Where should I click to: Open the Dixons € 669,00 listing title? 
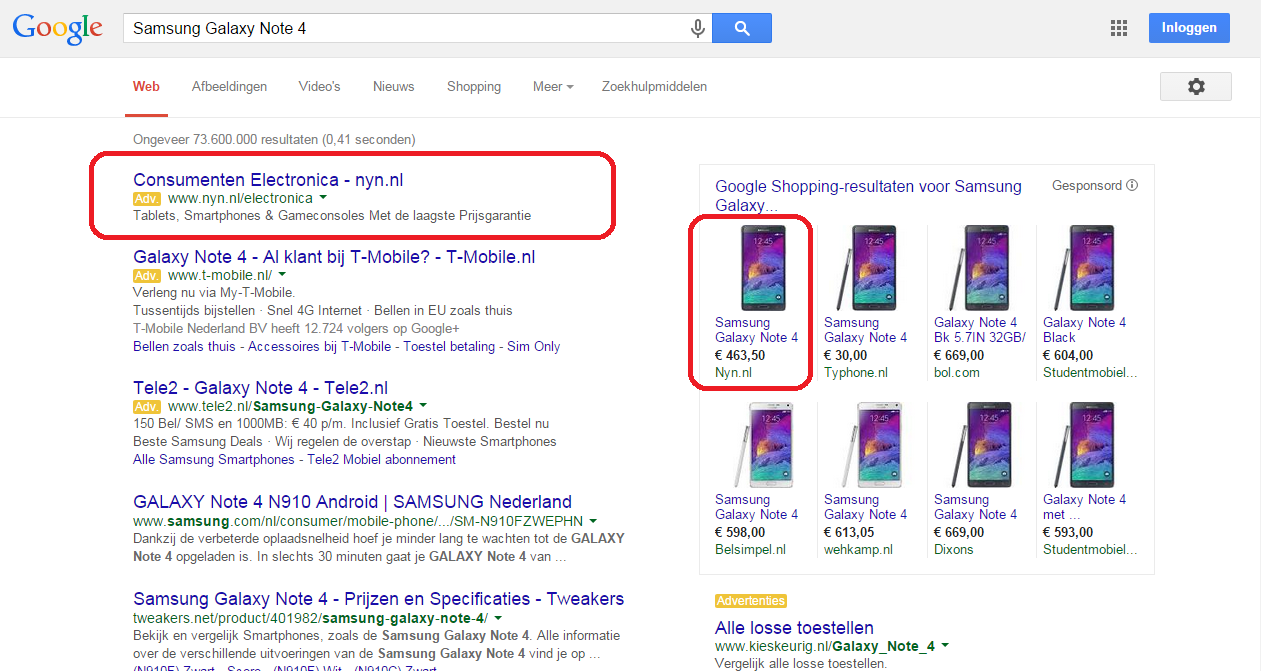pyautogui.click(x=975, y=507)
